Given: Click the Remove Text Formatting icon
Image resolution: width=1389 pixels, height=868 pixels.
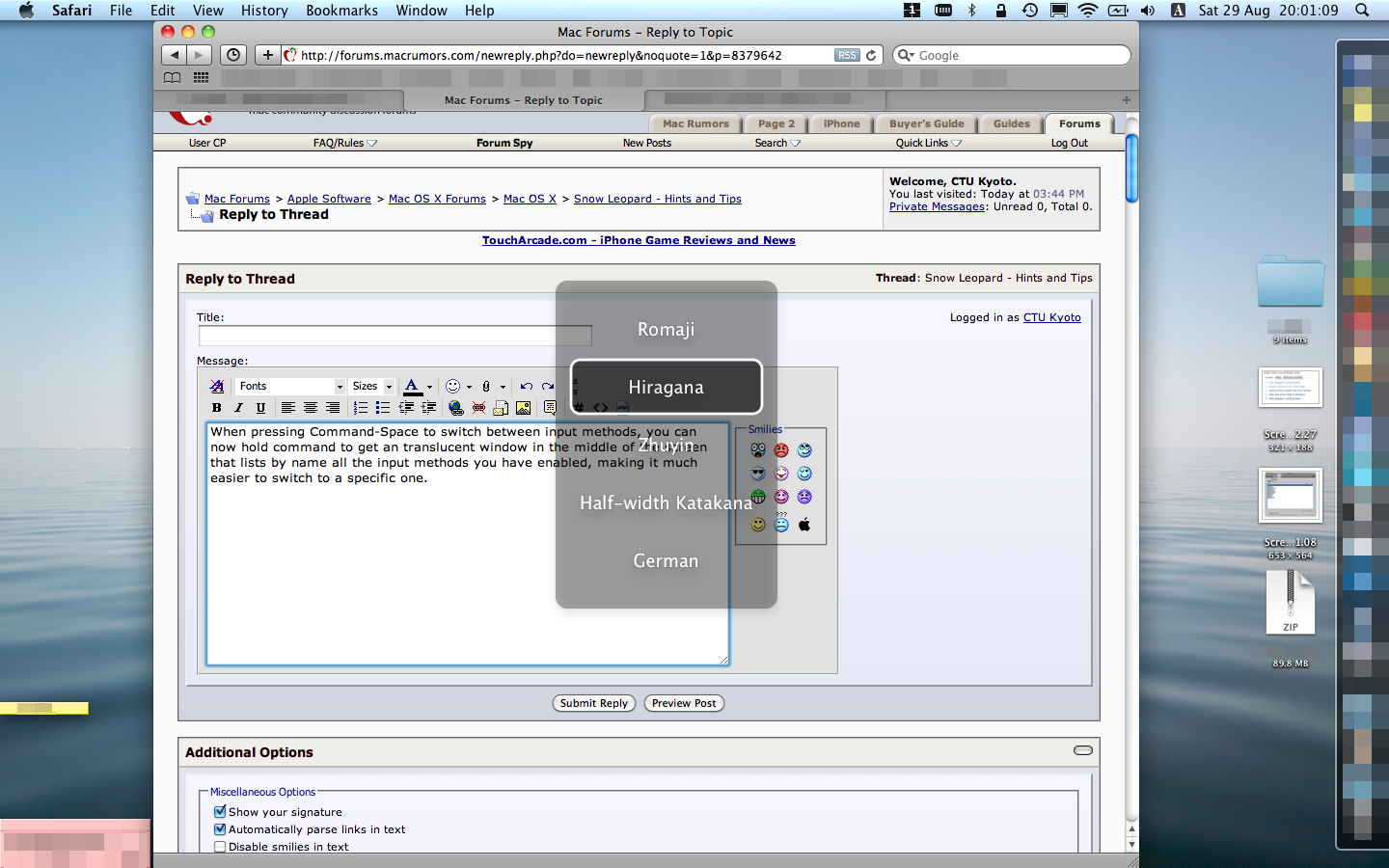Looking at the screenshot, I should pos(217,386).
